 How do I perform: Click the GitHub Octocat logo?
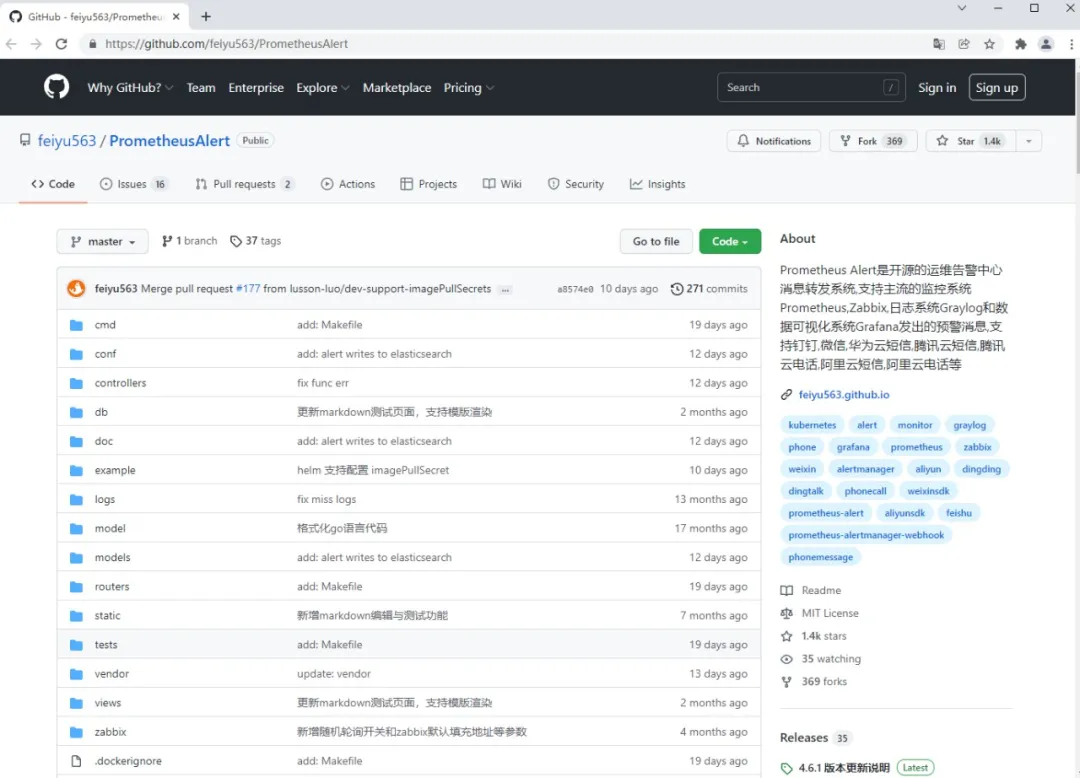coord(56,87)
